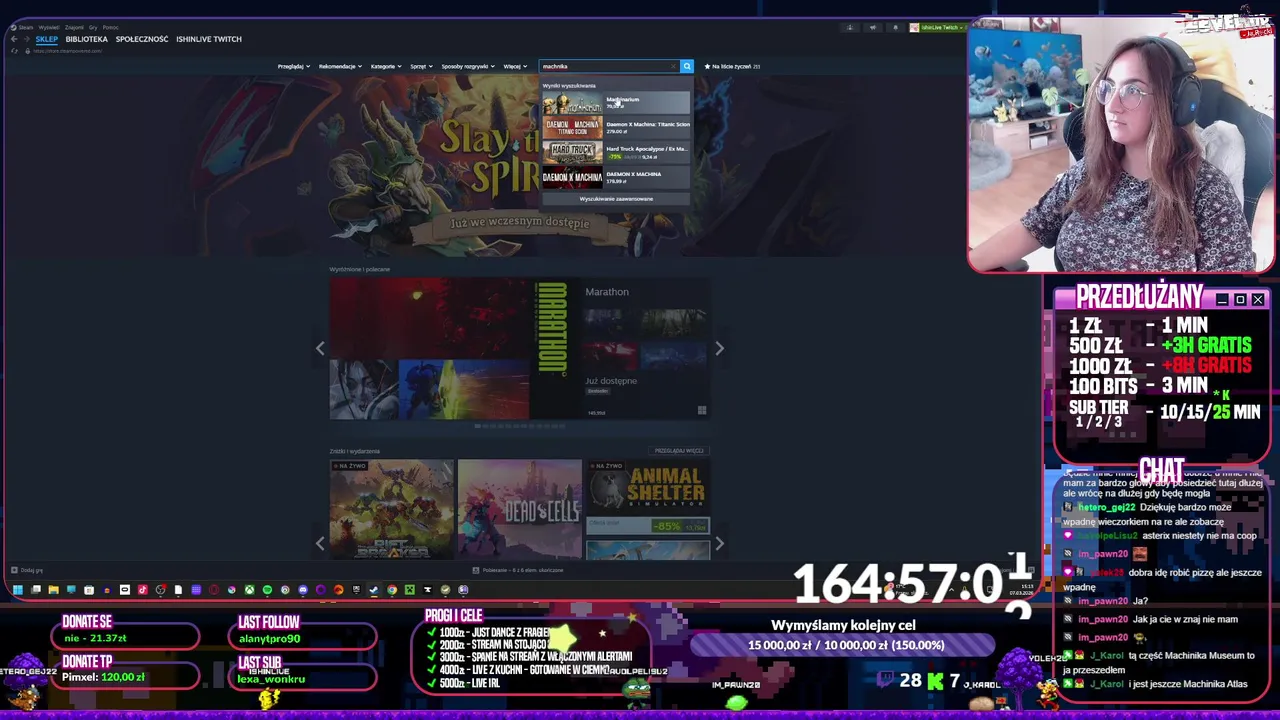The image size is (1280, 720).
Task: Open Na liście życzeń wishlist link
Action: click(732, 66)
